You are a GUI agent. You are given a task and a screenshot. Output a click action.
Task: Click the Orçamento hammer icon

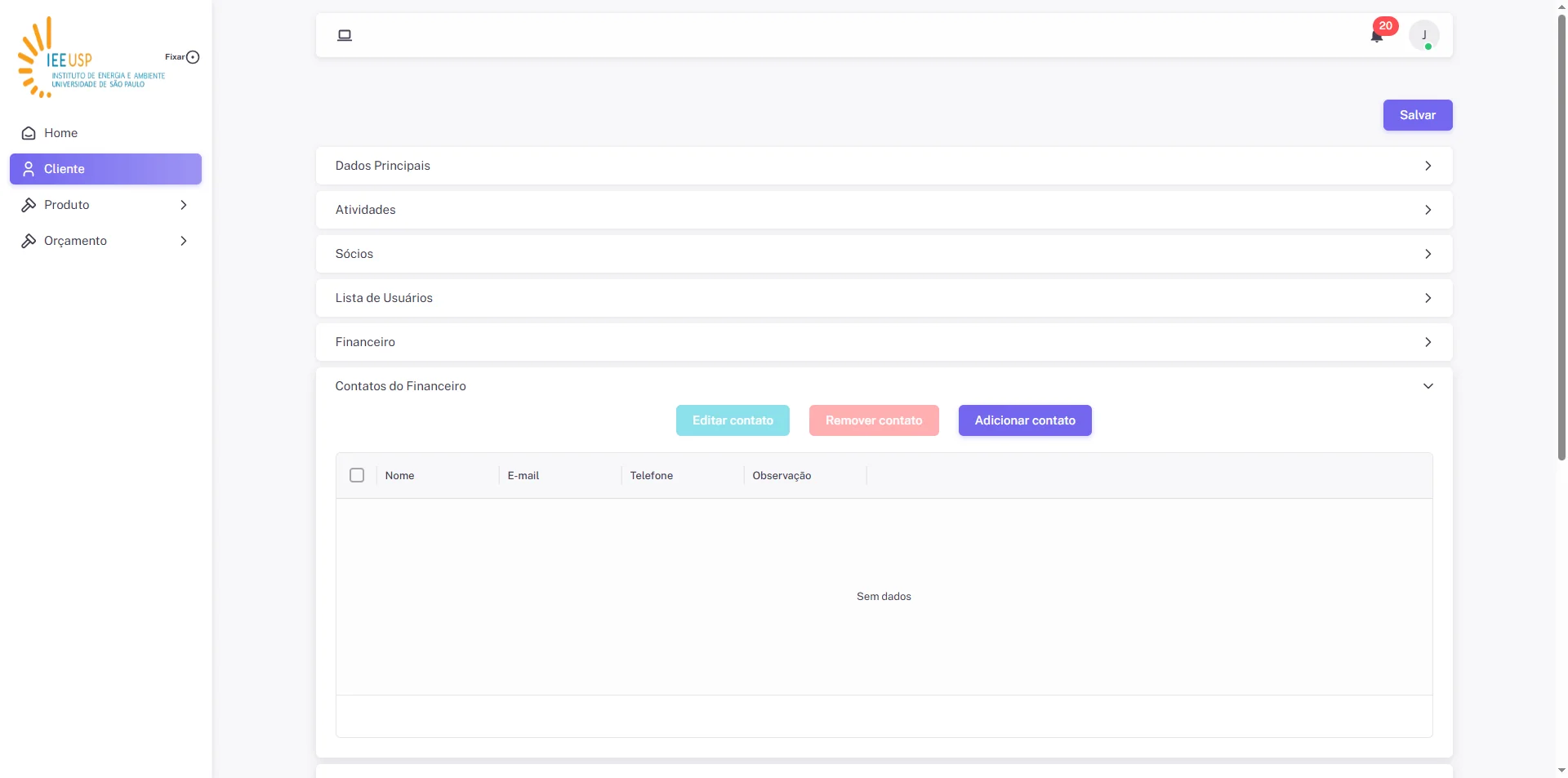point(29,241)
